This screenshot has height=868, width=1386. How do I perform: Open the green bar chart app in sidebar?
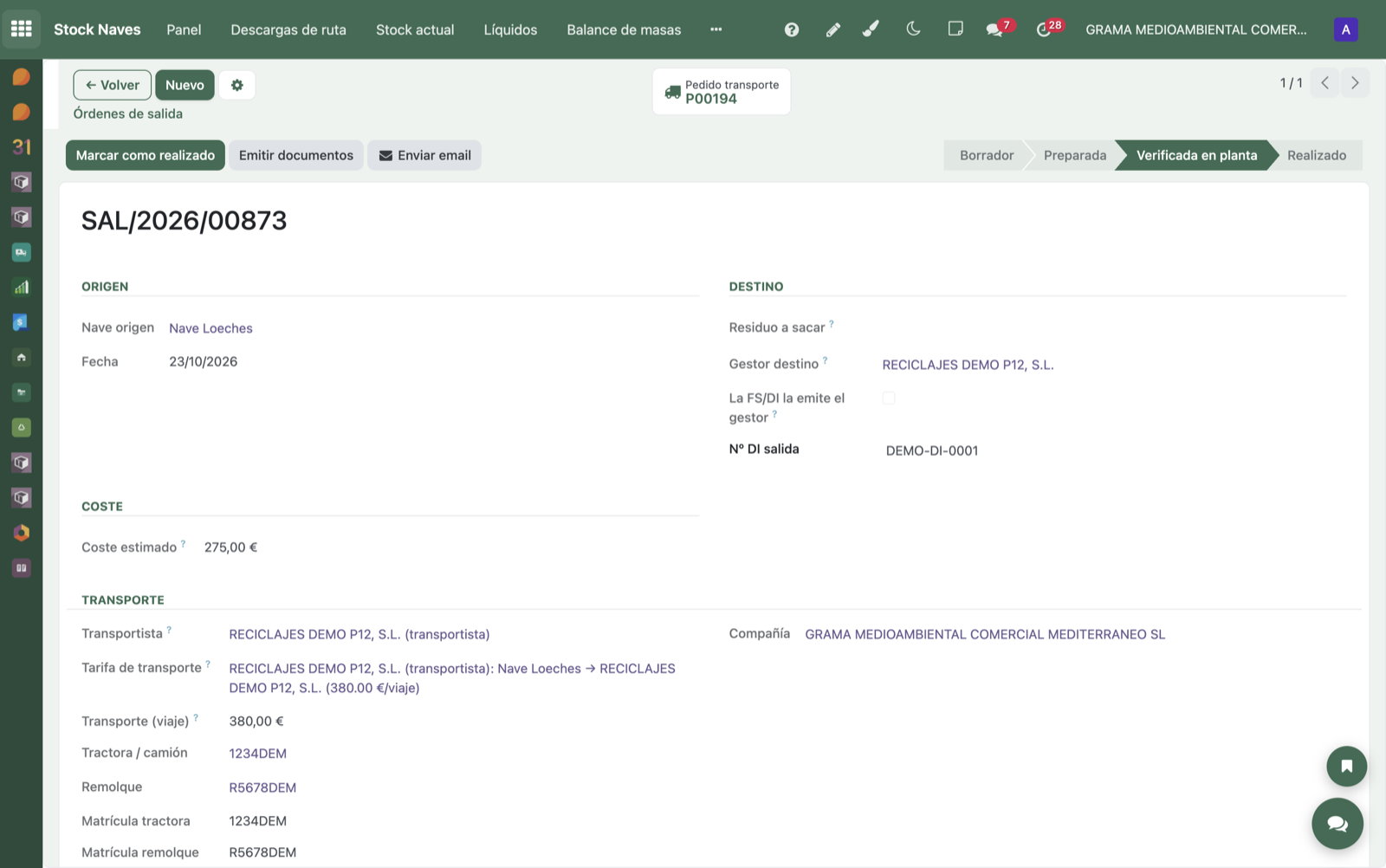[x=22, y=288]
